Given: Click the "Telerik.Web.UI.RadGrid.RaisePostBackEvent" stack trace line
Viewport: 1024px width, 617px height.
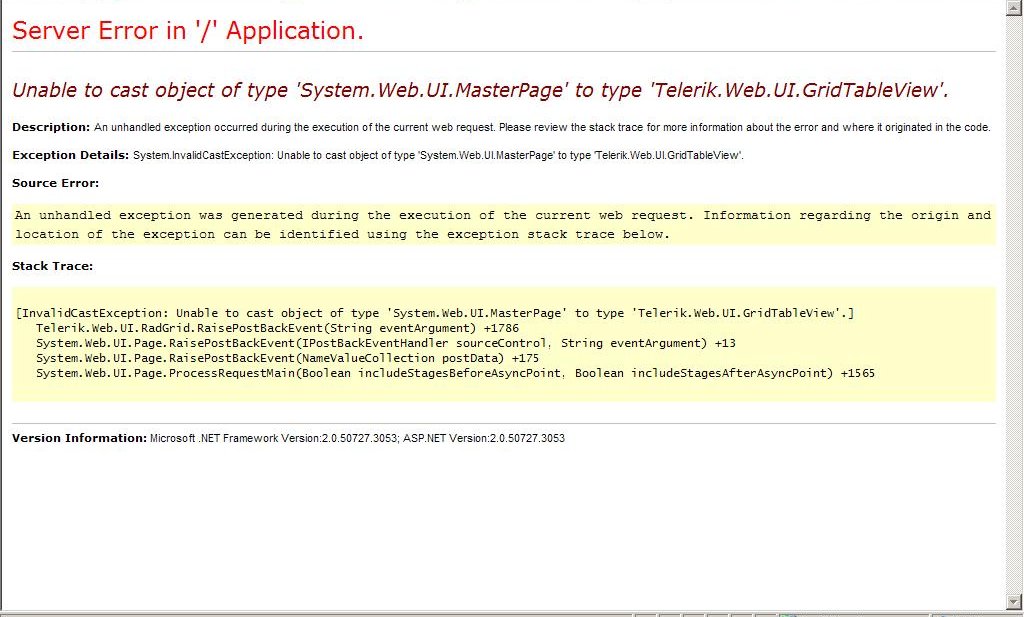Looking at the screenshot, I should click(277, 328).
